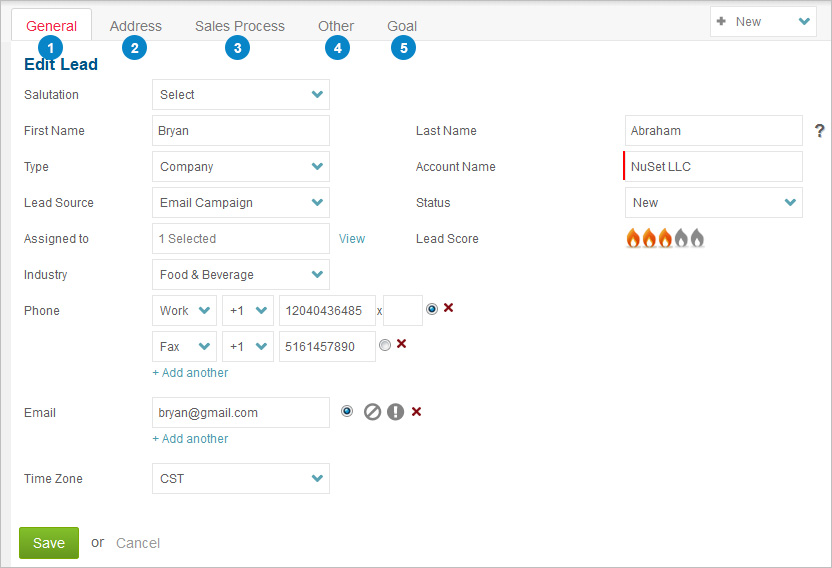Delete the bryan@gmail.com email with red X

pos(417,411)
